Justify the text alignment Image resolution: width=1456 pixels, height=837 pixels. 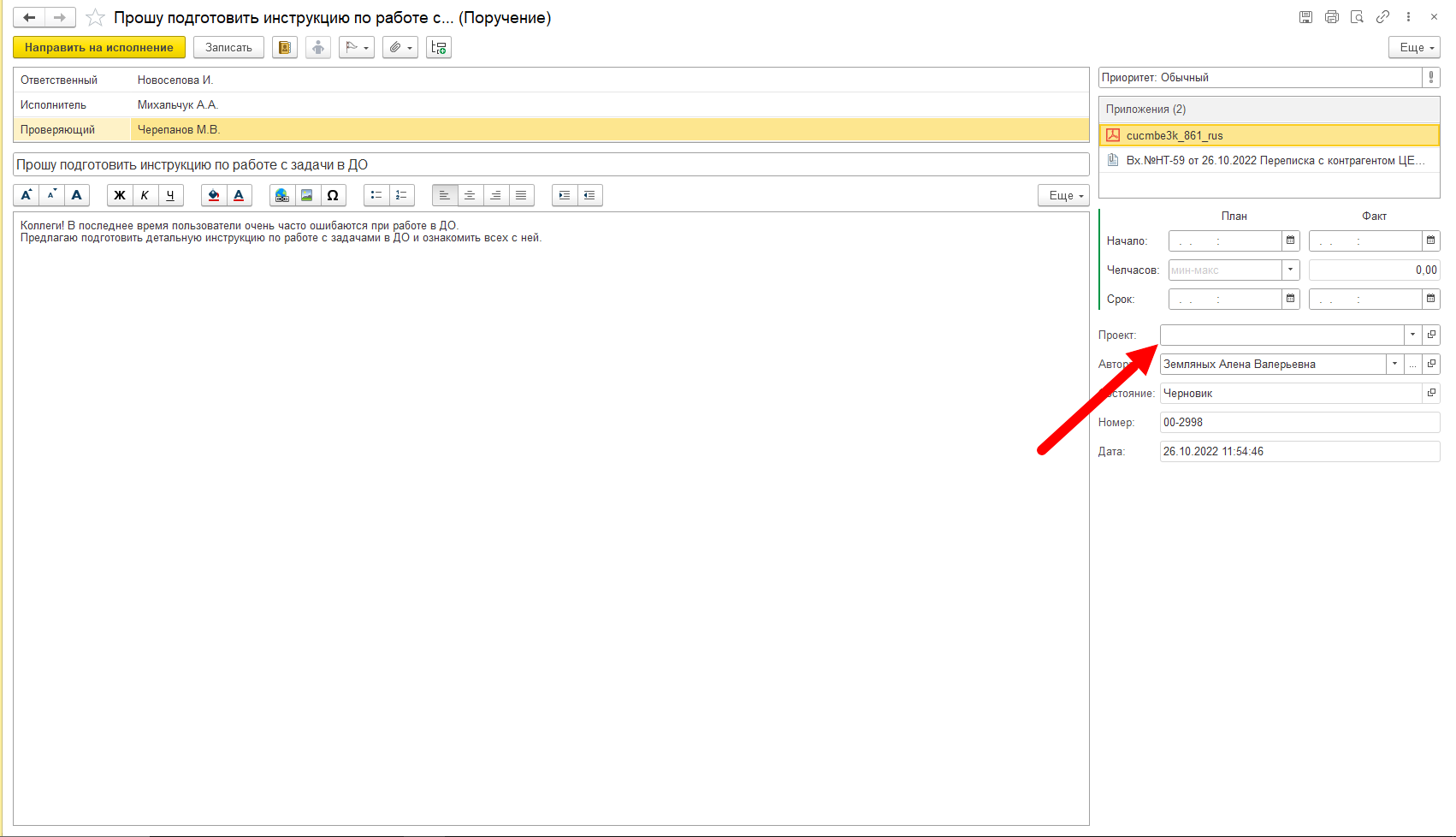(521, 195)
